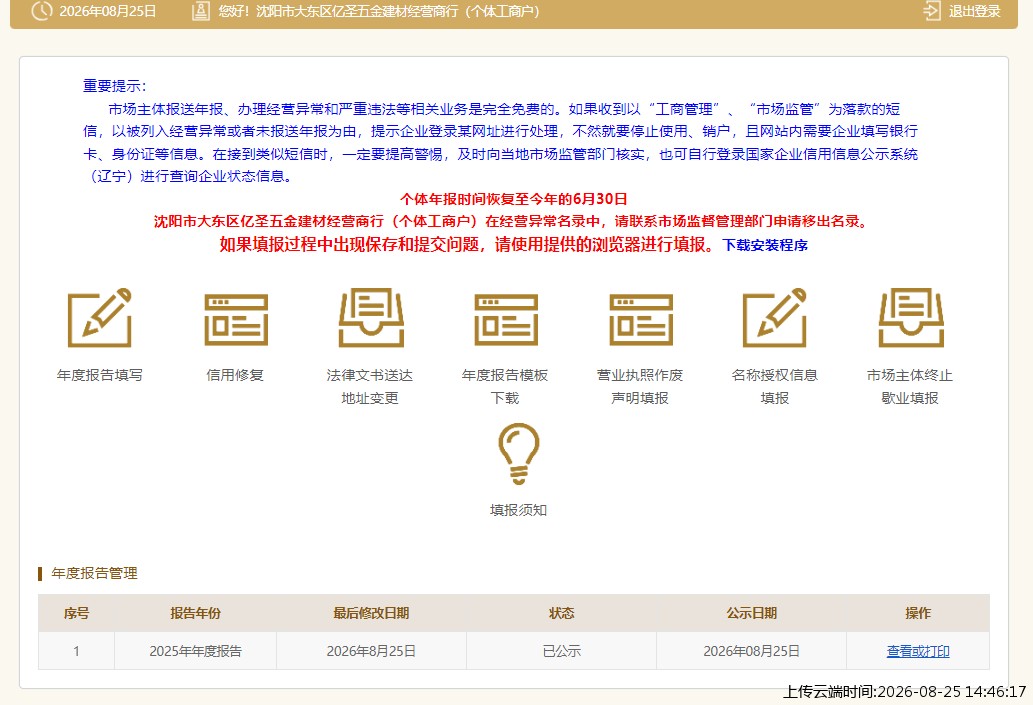Click the 序号 column header
Image resolution: width=1033 pixels, height=705 pixels.
76,613
